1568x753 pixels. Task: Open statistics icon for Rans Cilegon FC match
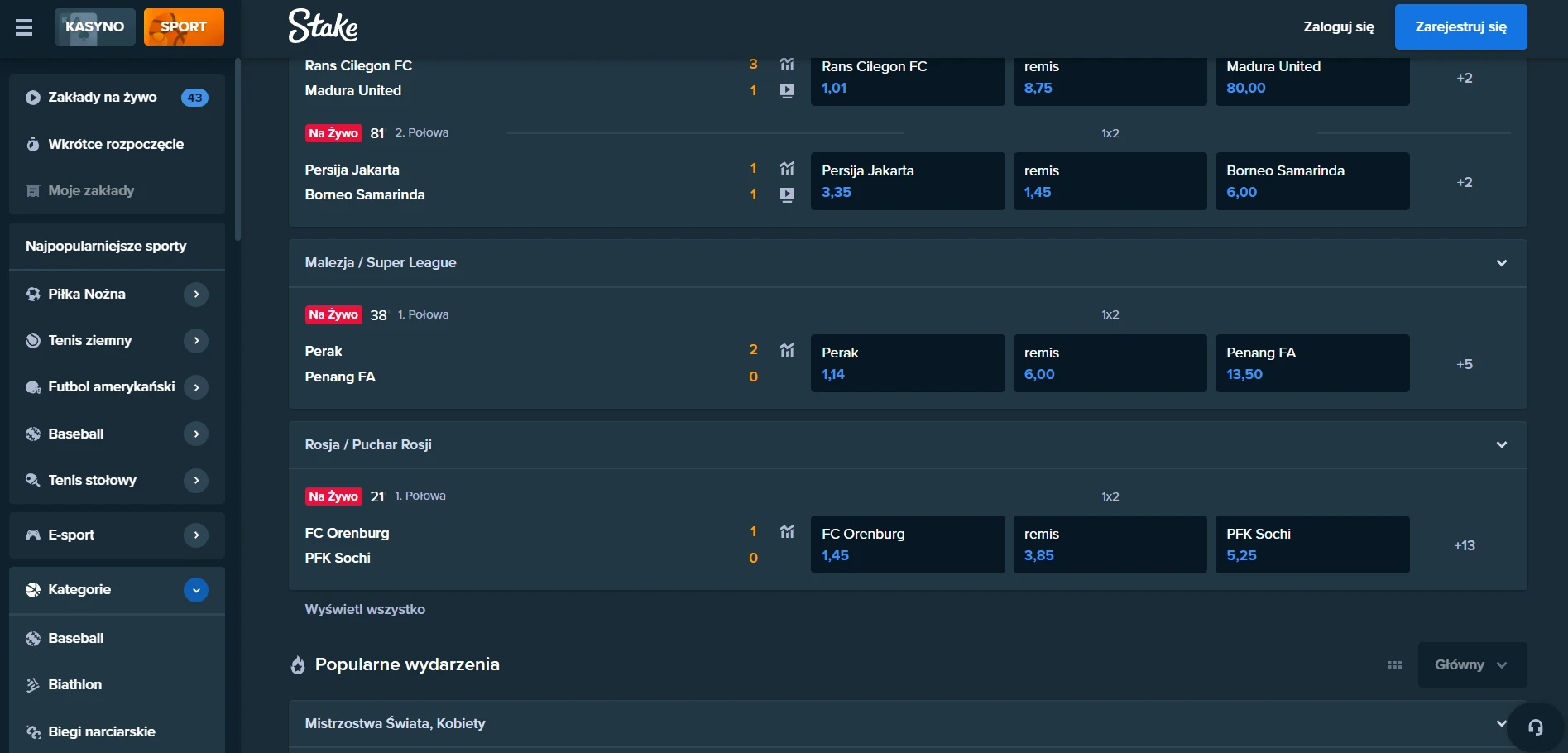787,64
